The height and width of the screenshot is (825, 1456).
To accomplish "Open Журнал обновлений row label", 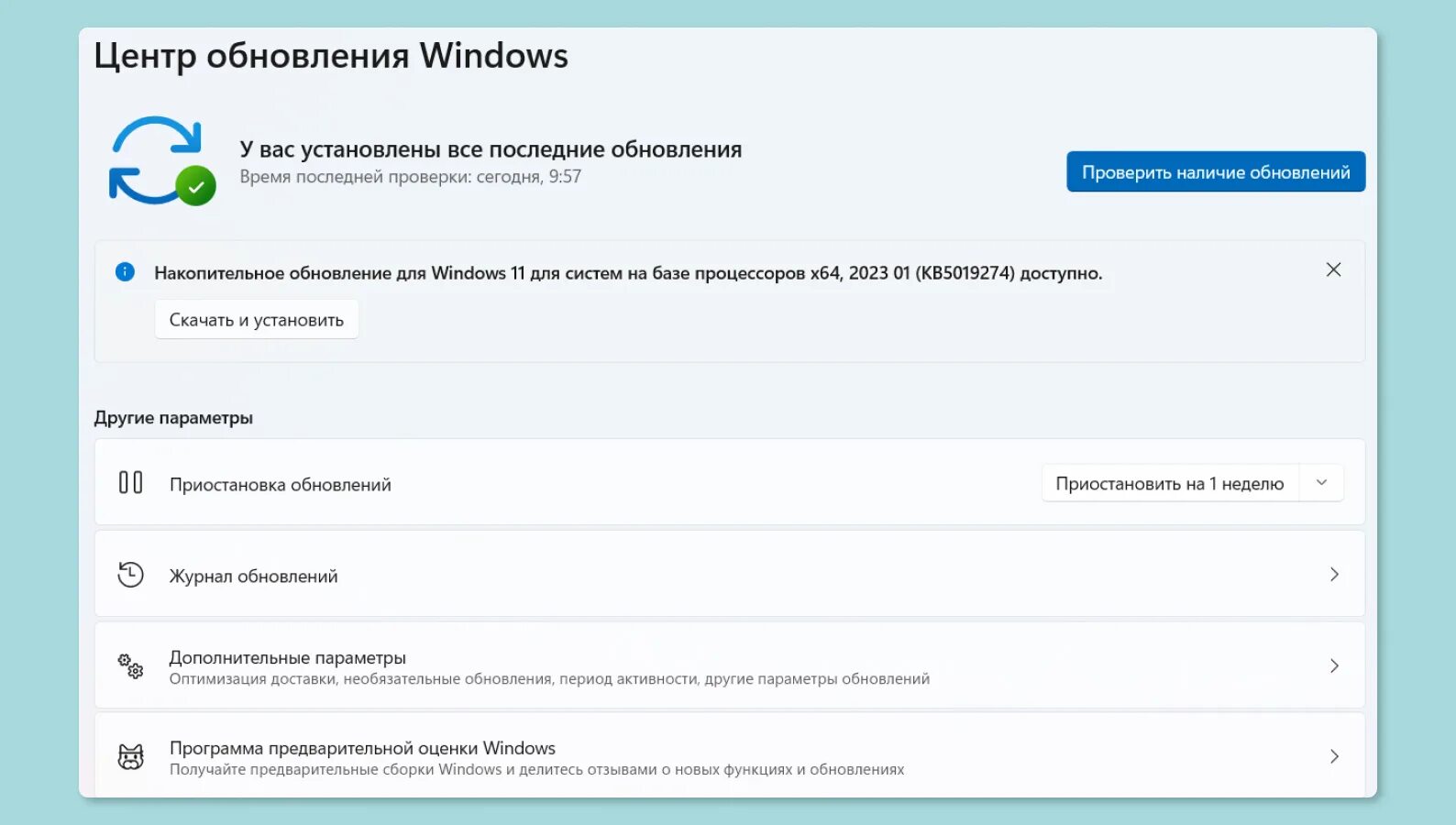I will click(254, 577).
